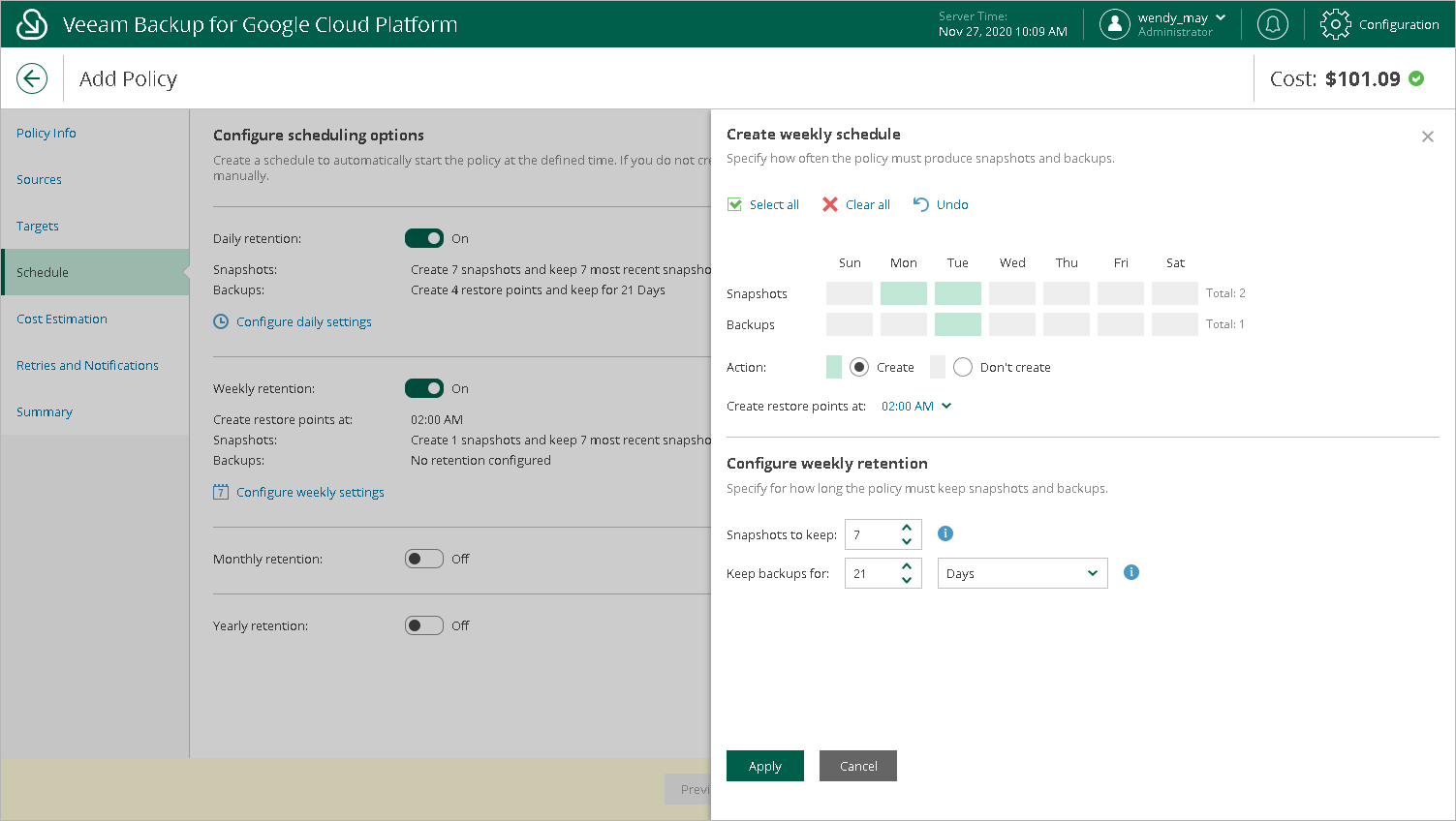The height and width of the screenshot is (821, 1456).
Task: Select the Wednesday Snapshots schedule cell
Action: click(x=1012, y=293)
